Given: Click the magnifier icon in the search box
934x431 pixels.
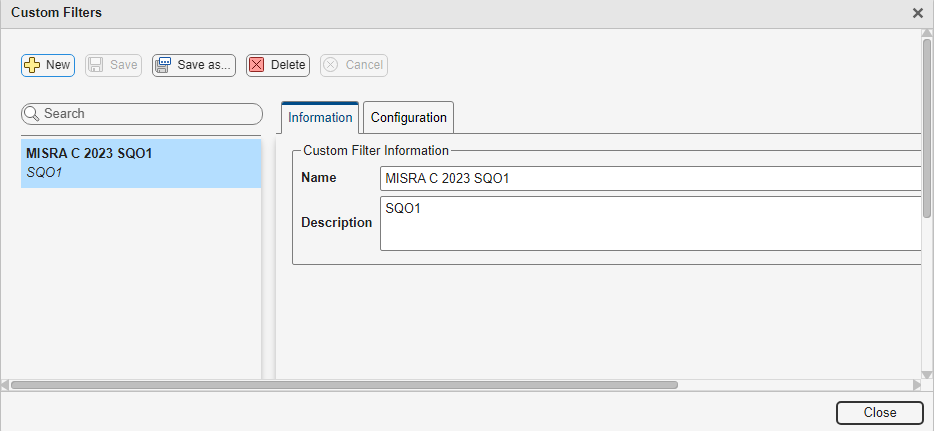Looking at the screenshot, I should [x=33, y=114].
